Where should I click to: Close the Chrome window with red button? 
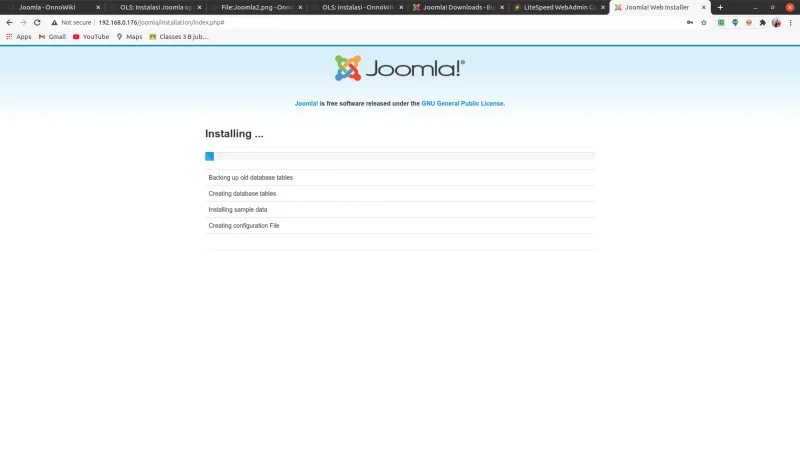(790, 7)
